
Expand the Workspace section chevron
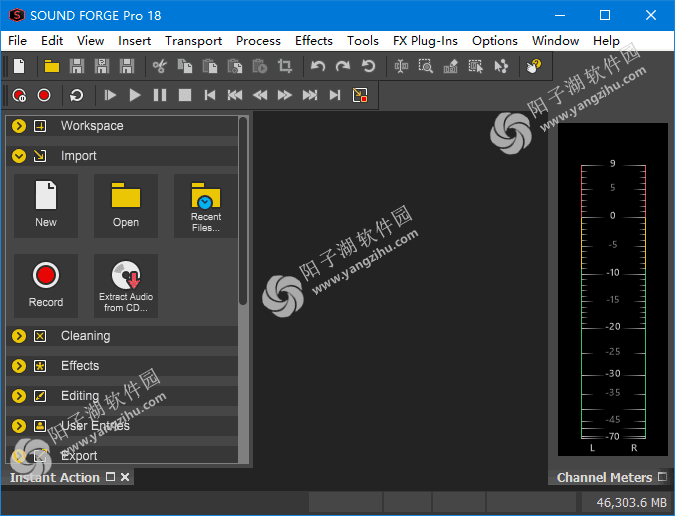(19, 126)
